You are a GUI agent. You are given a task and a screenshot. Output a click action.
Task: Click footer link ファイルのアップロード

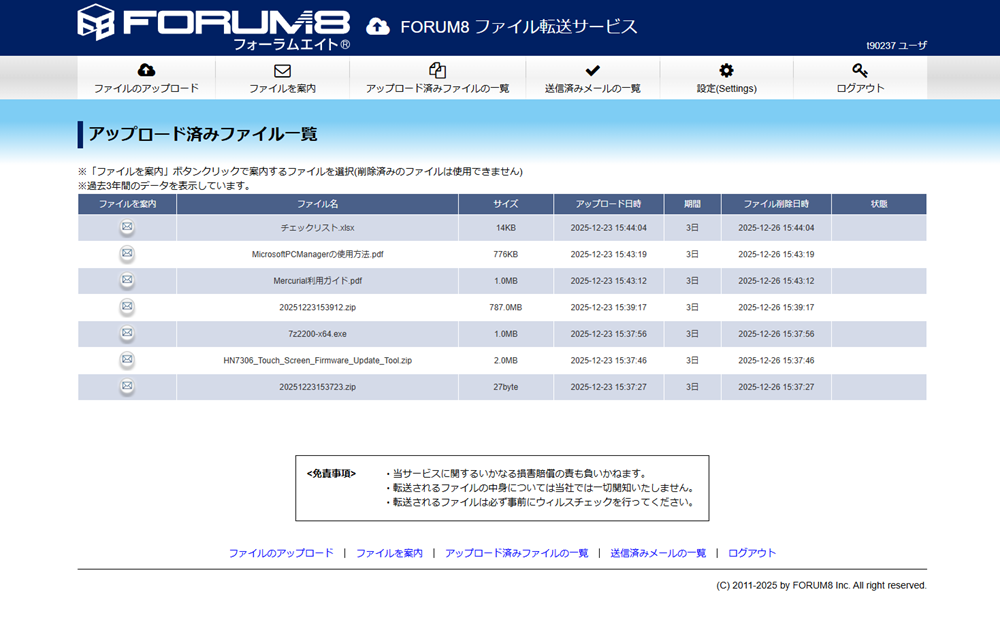(281, 553)
